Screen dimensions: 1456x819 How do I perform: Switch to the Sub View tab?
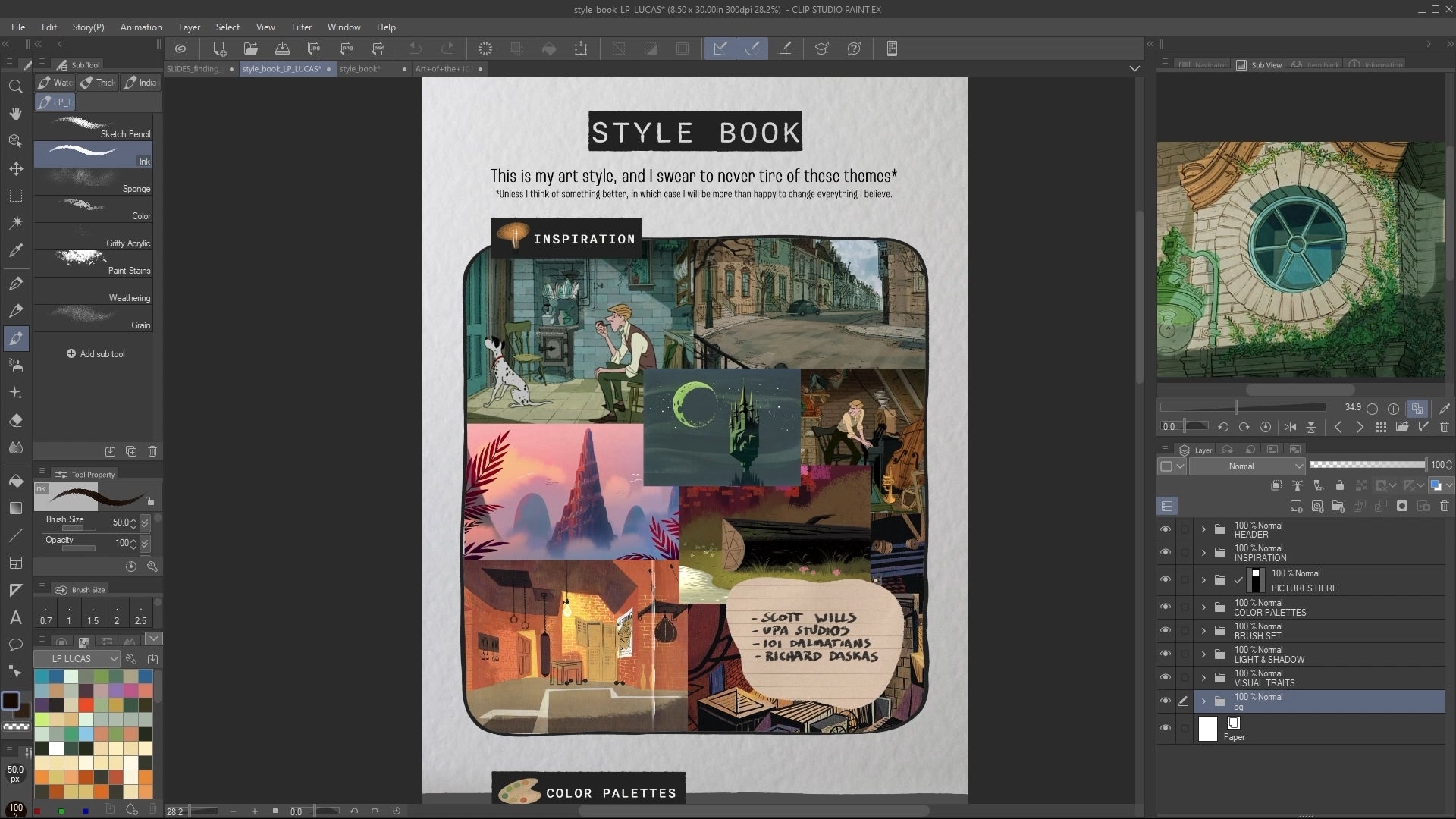pos(1260,65)
